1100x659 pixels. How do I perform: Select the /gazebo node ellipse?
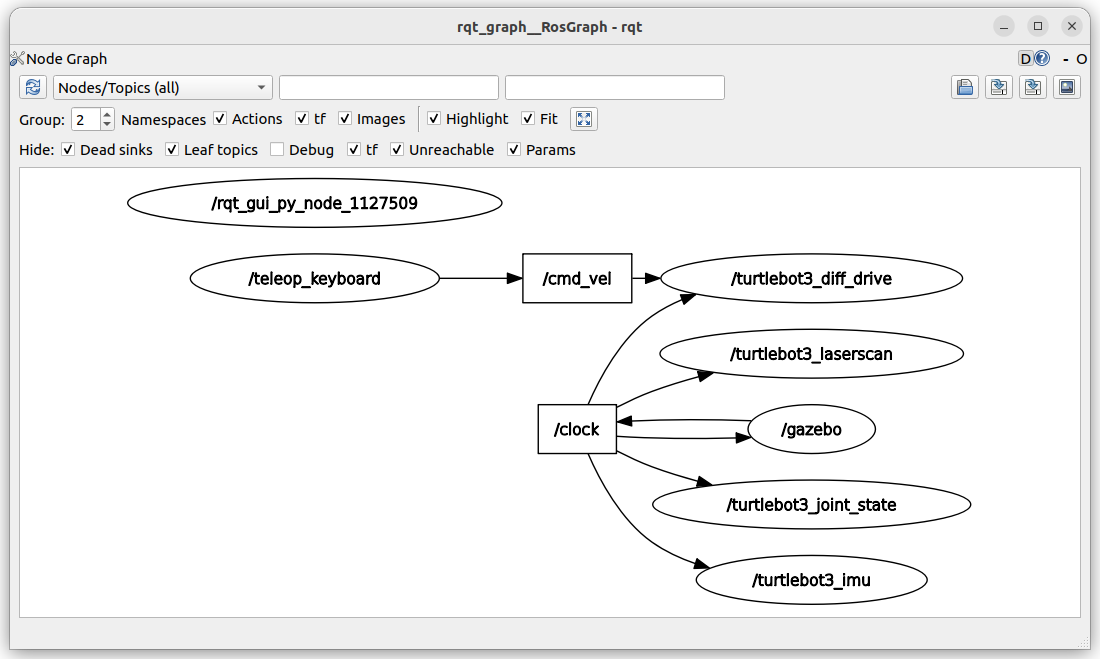(812, 430)
